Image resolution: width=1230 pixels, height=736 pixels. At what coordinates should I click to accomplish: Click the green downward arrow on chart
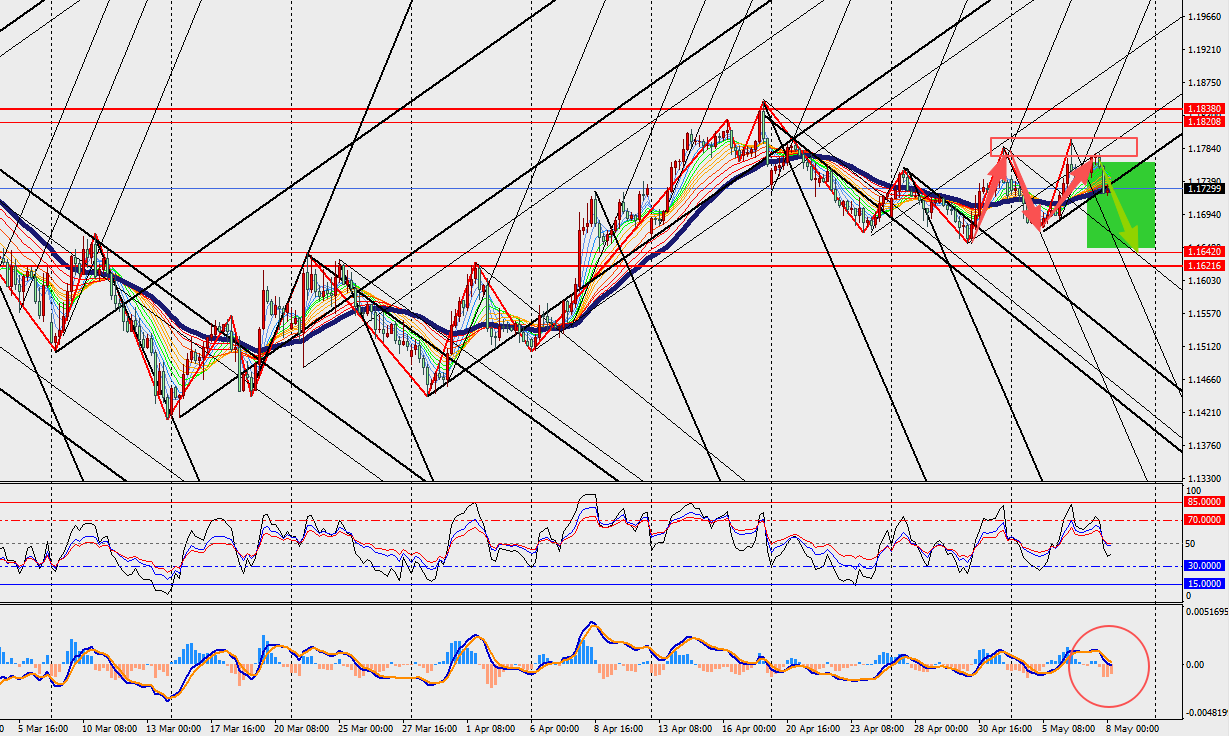pyautogui.click(x=1120, y=212)
